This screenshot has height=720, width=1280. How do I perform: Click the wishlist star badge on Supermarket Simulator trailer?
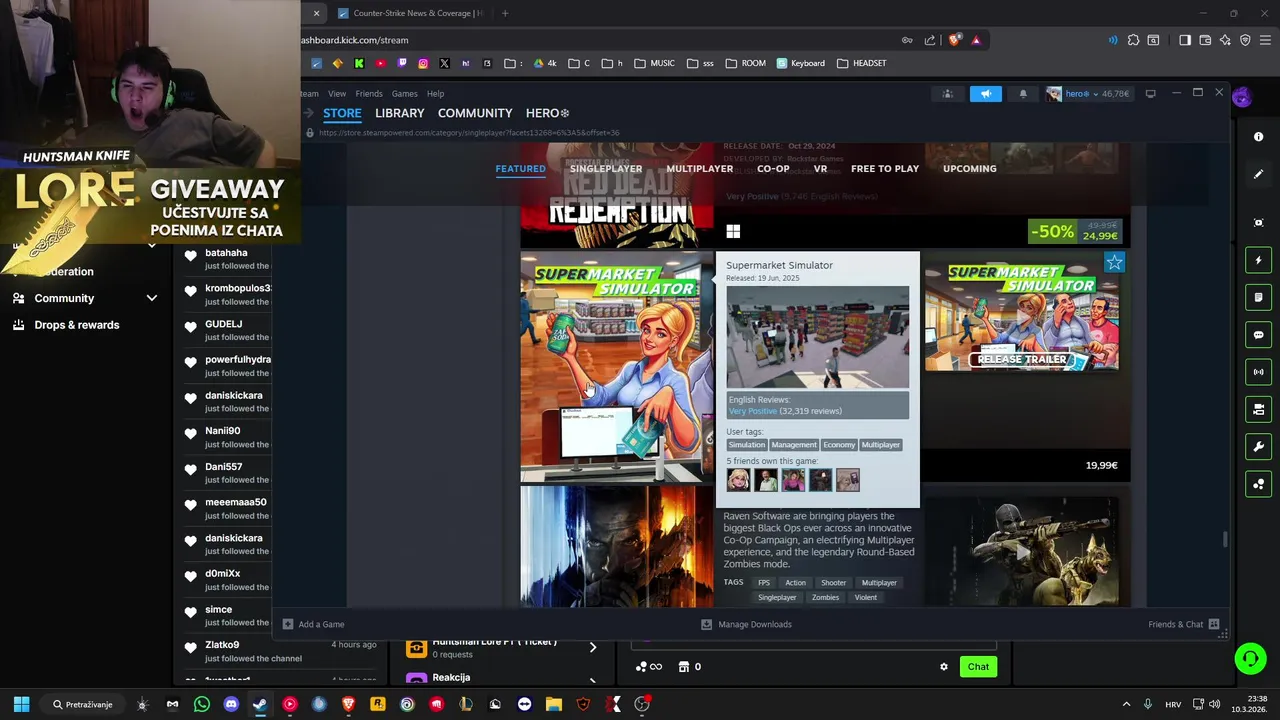[1114, 262]
